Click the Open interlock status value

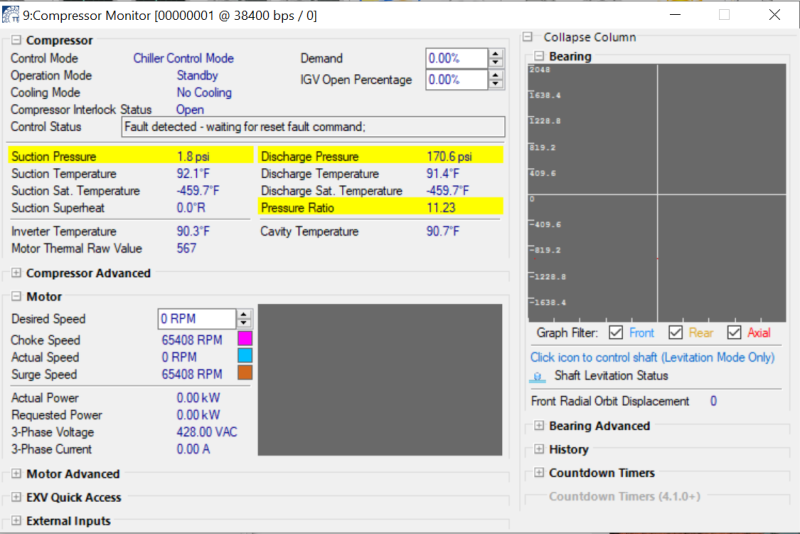click(190, 110)
